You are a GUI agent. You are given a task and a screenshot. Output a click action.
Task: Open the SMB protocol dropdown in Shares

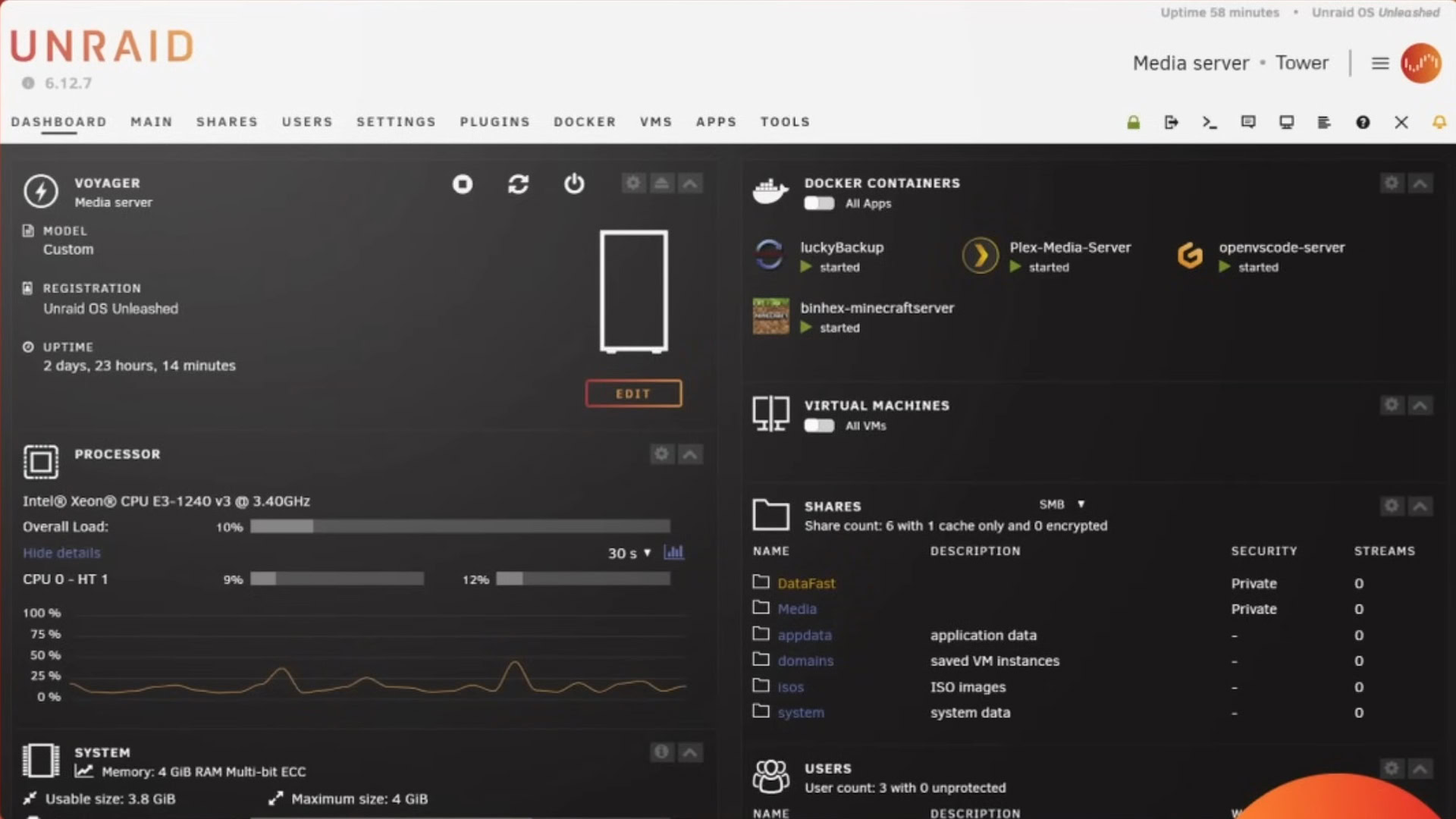tap(1062, 504)
